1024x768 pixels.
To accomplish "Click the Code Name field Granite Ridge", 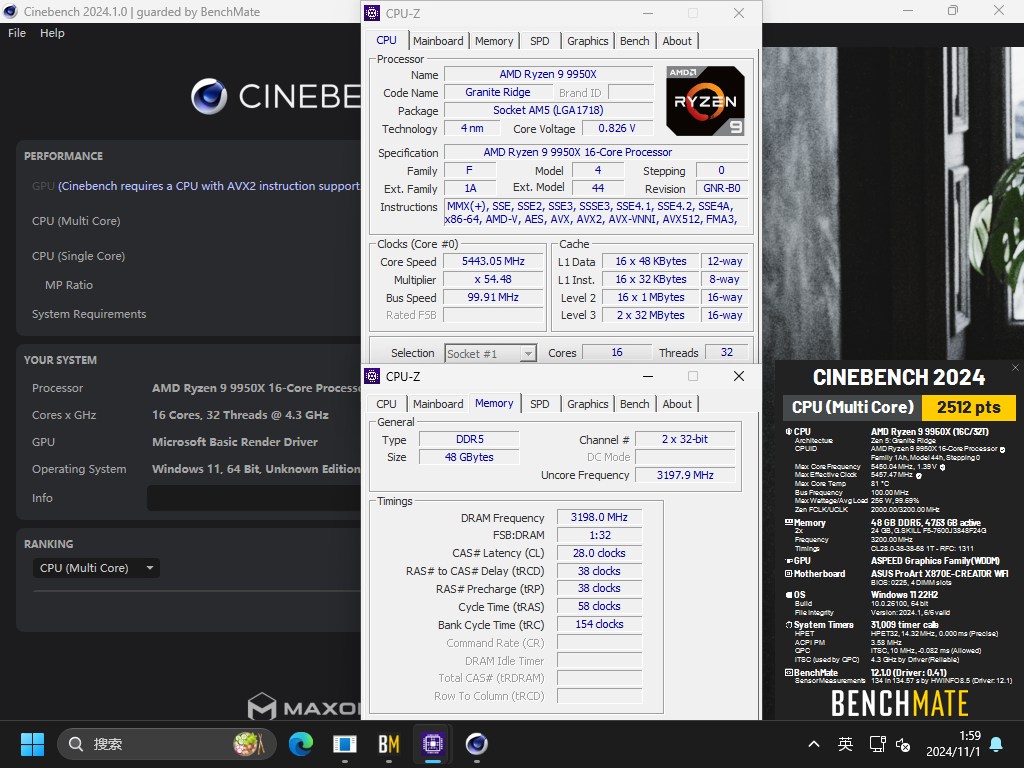I will click(x=498, y=92).
